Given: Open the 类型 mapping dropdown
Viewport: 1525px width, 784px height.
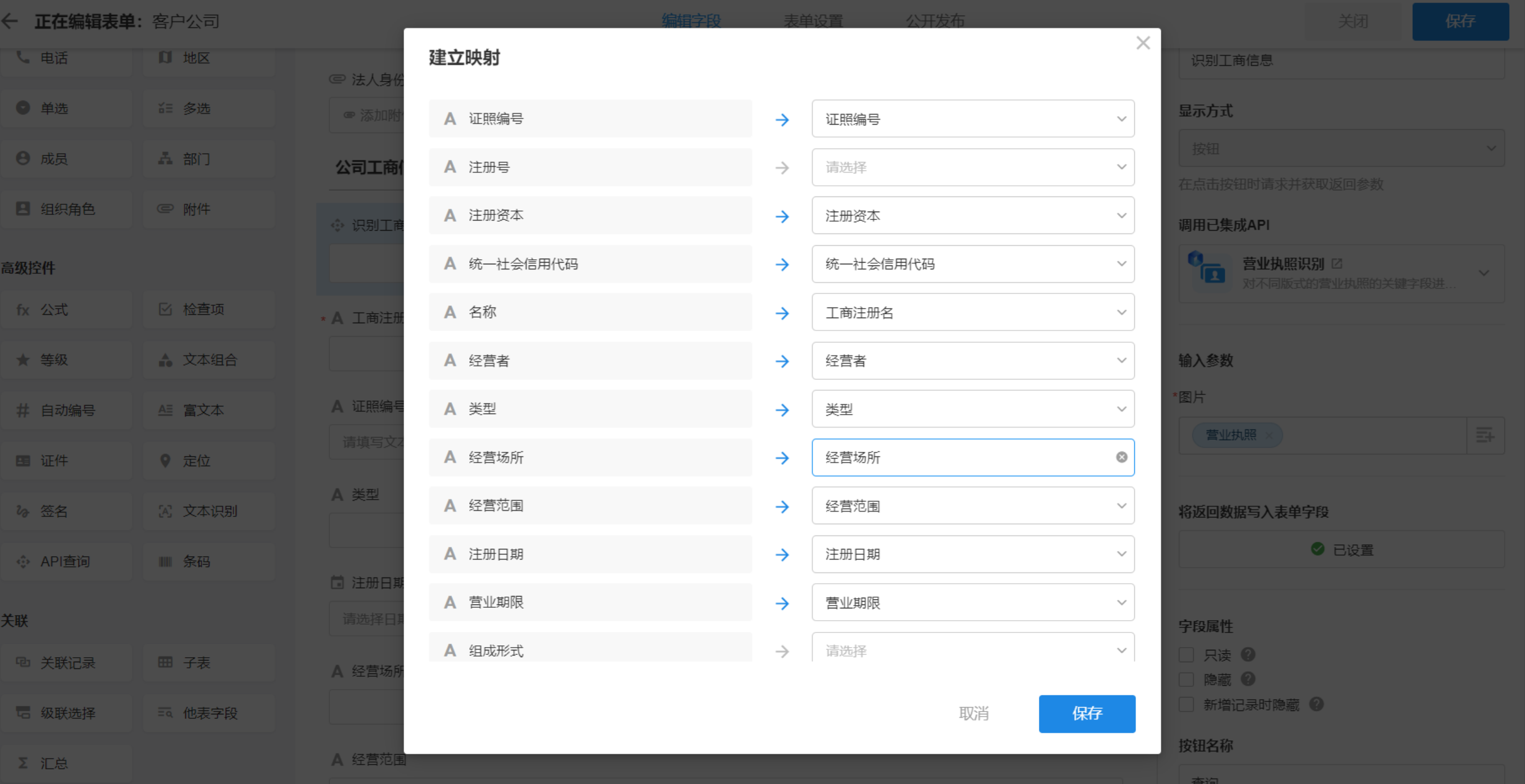Looking at the screenshot, I should (x=973, y=410).
